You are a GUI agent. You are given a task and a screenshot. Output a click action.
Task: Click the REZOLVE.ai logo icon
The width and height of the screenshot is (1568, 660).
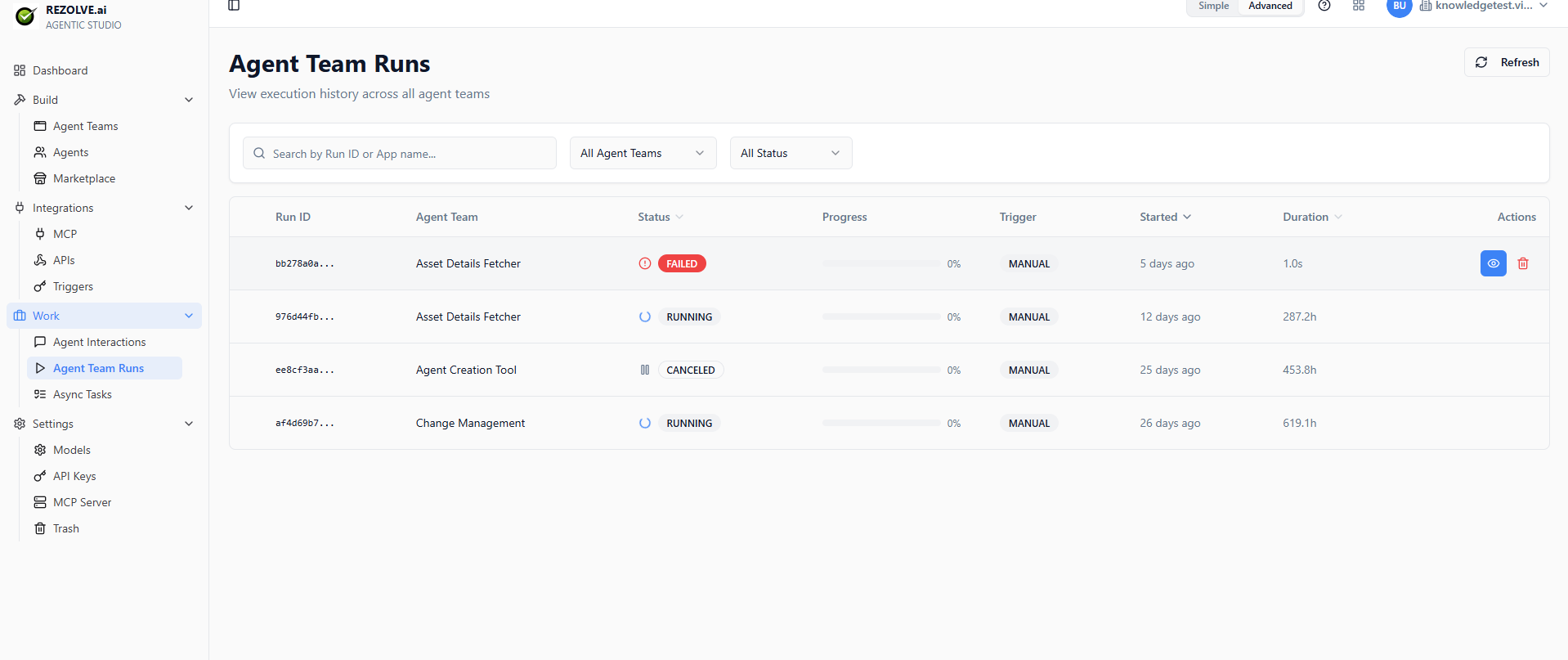click(25, 16)
